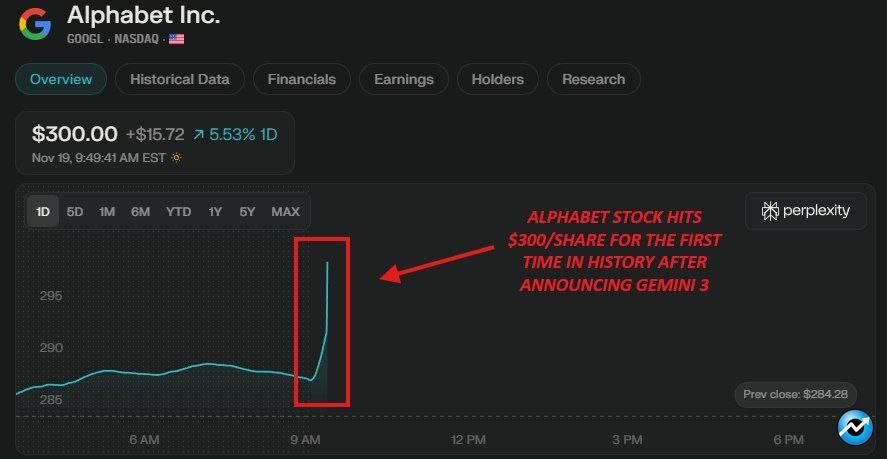Click the Perplexity logo badge

coord(805,211)
